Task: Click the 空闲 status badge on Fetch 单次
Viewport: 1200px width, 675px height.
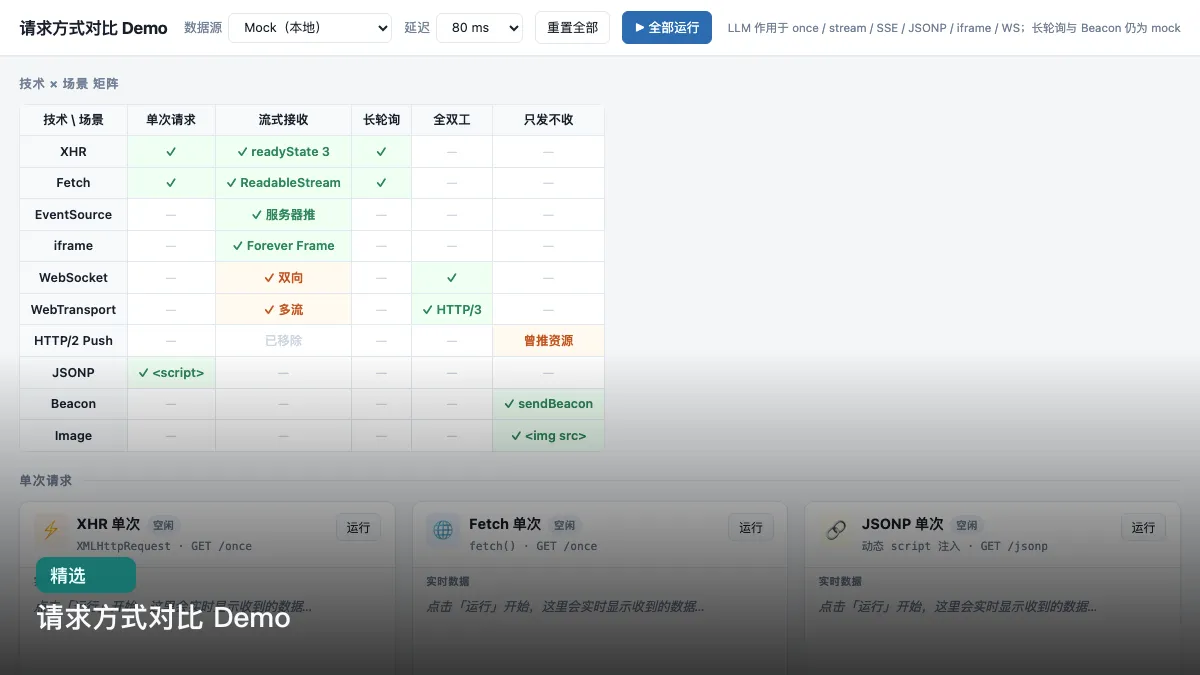Action: 565,525
